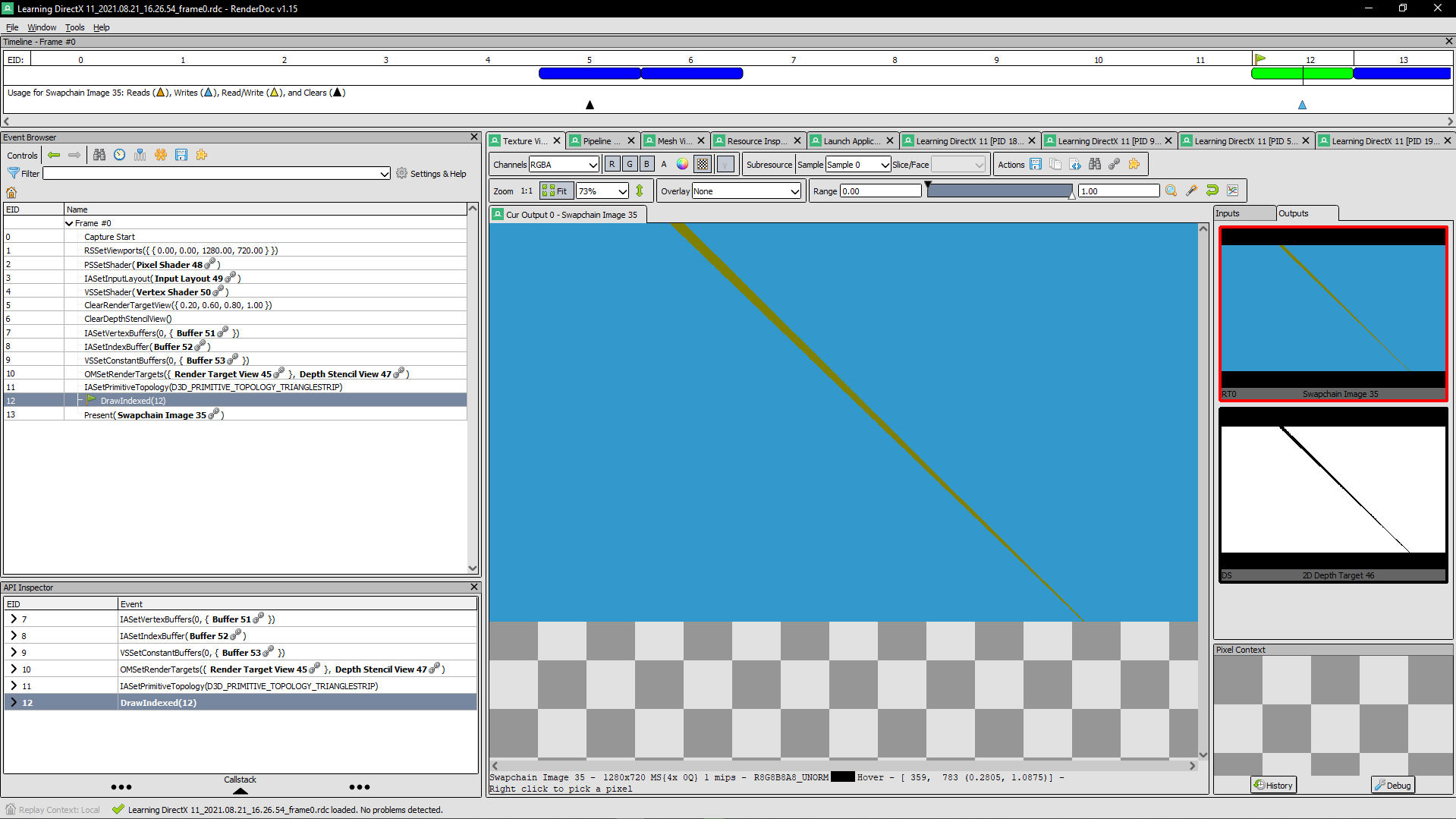The image size is (1456, 819).
Task: Expand API Inspector DrawIndexed(12) row
Action: [13, 702]
